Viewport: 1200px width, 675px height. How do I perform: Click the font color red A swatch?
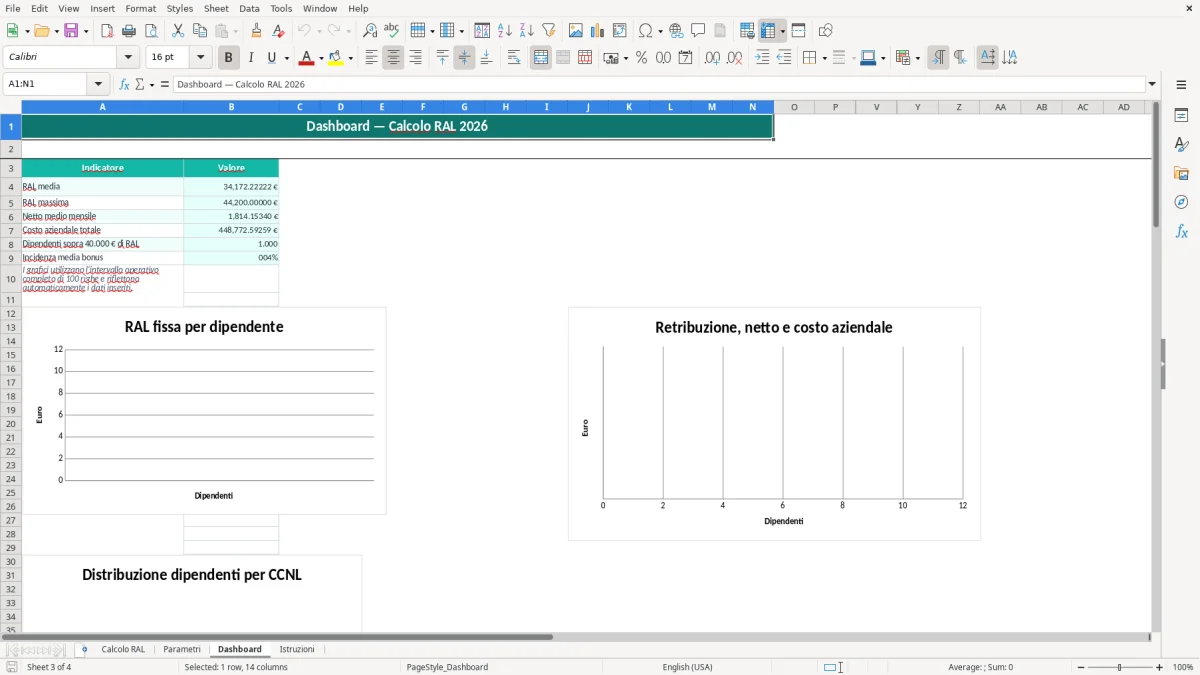(305, 58)
